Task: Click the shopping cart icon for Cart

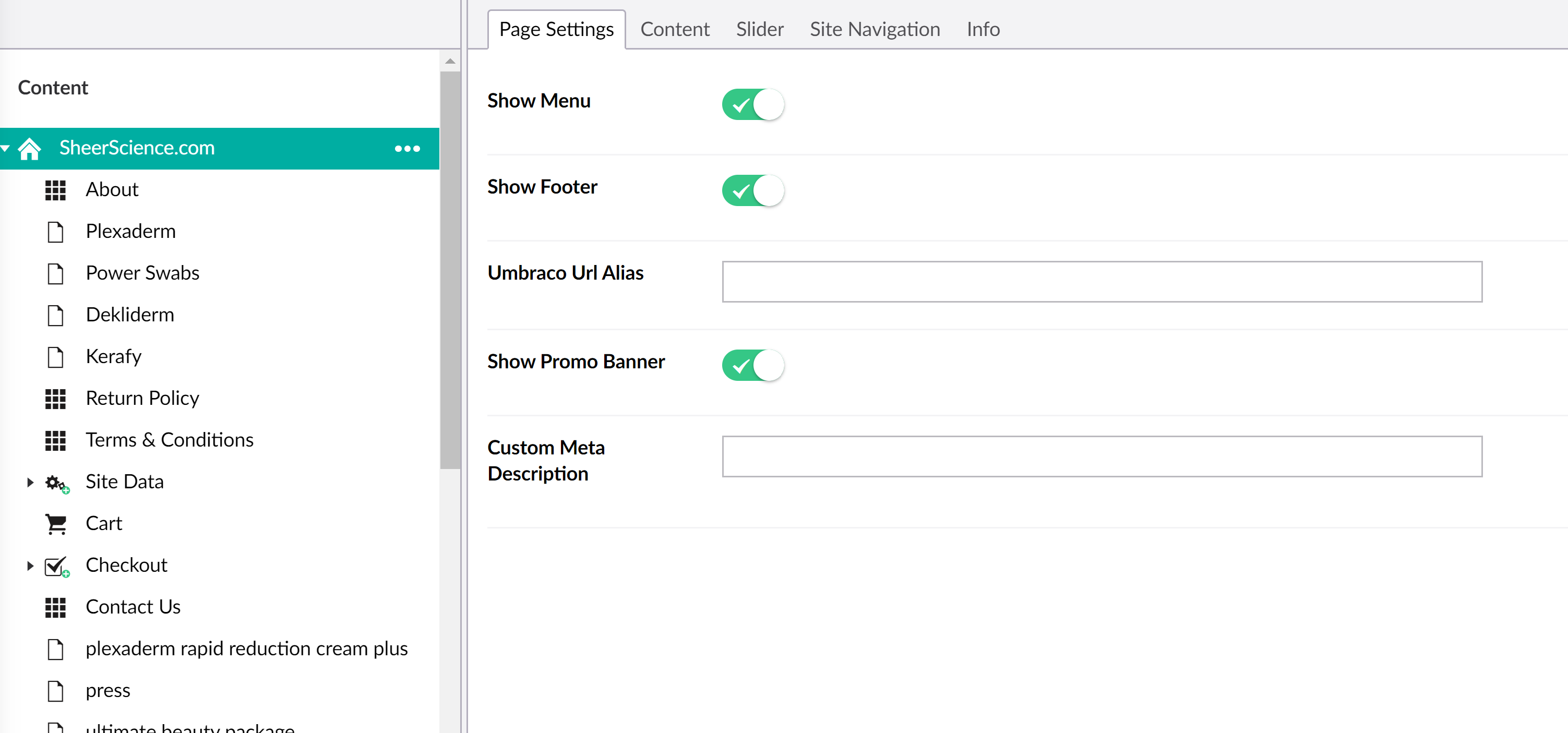Action: coord(56,524)
